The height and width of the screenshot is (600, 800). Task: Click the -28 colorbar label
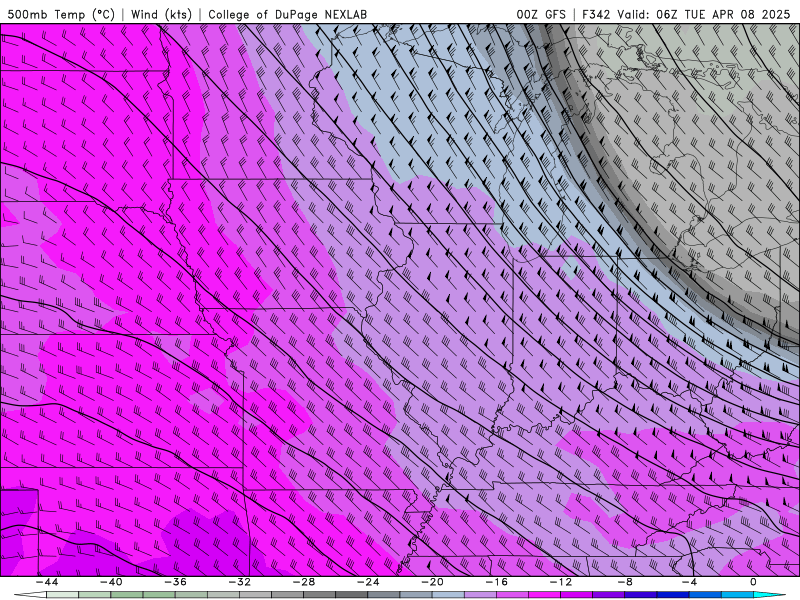(x=304, y=582)
